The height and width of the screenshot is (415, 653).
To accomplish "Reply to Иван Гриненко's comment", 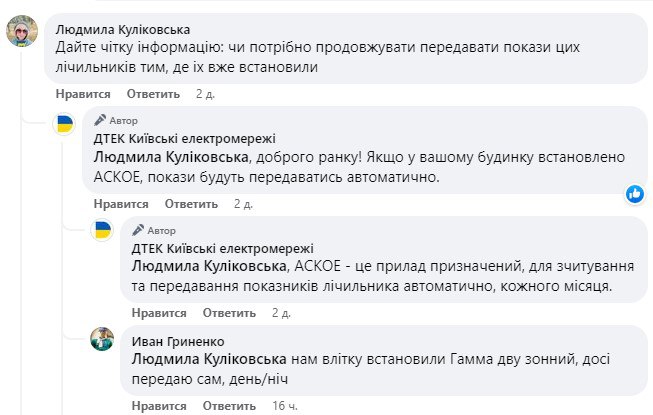I will tap(229, 406).
